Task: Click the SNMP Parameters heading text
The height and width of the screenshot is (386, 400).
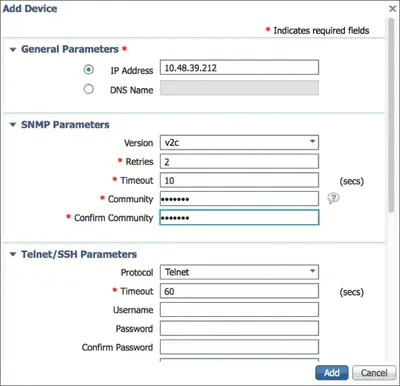Action: point(65,125)
